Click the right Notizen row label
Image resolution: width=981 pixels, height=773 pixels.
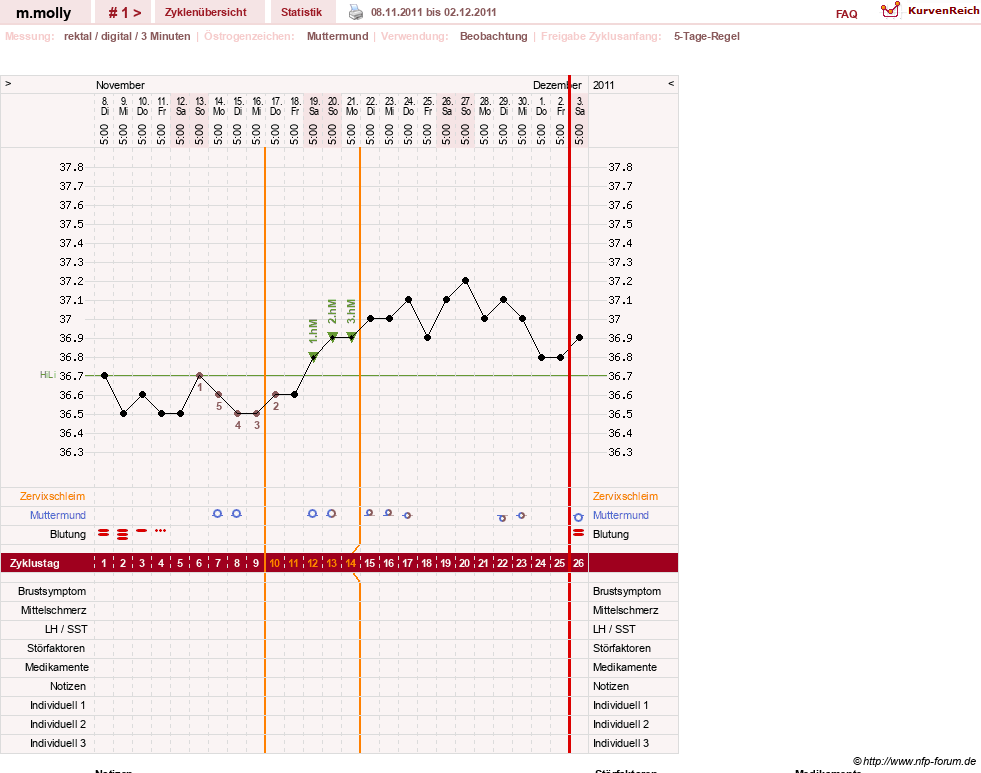tap(611, 686)
